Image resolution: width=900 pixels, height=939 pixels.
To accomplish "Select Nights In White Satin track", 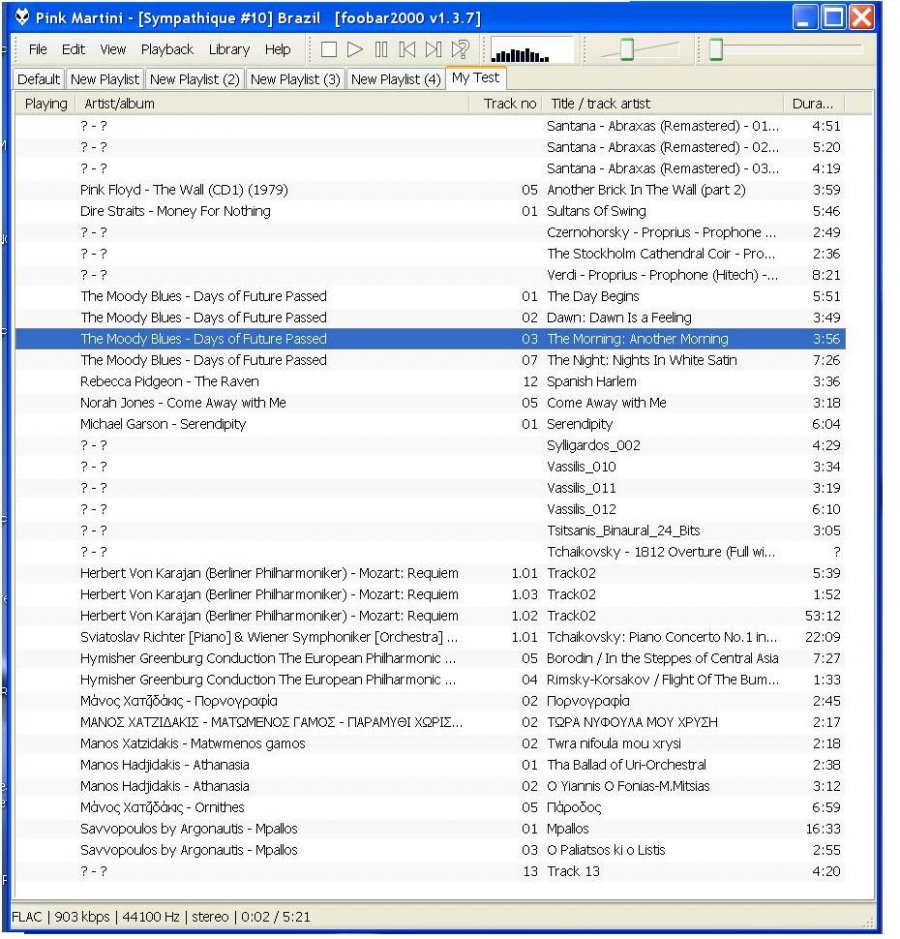I will coord(430,361).
